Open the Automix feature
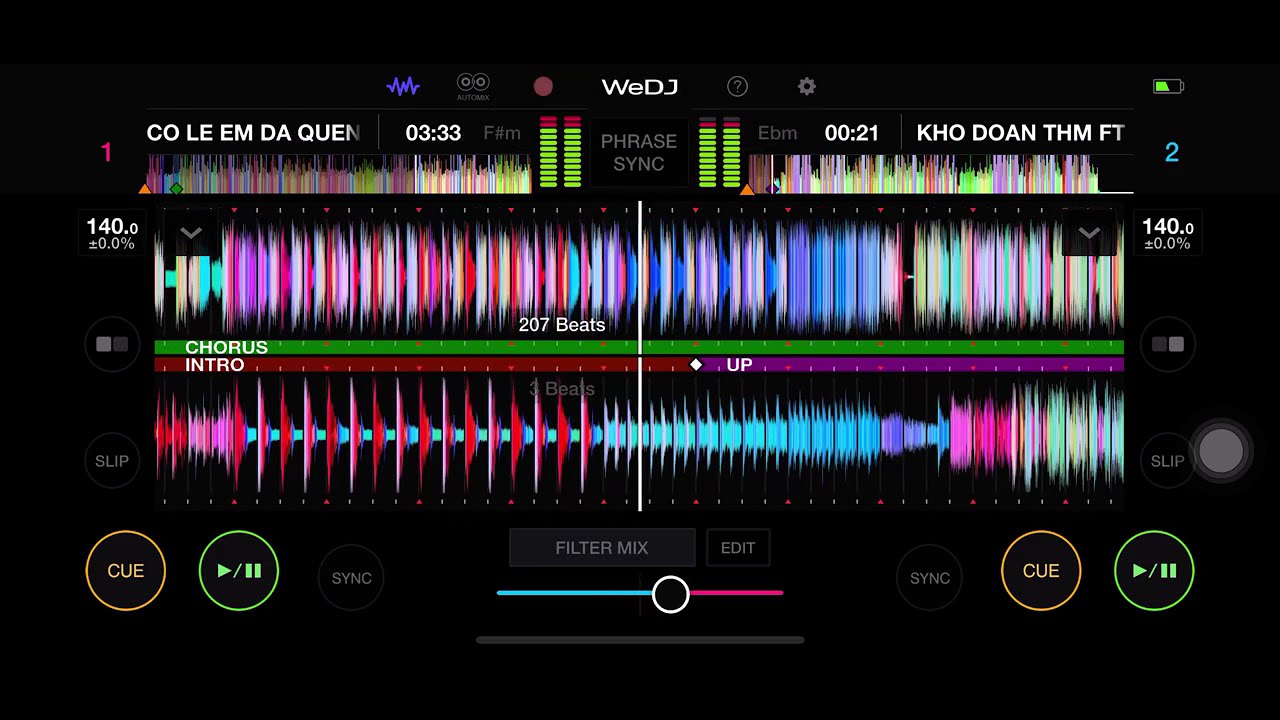The width and height of the screenshot is (1280, 720). pyautogui.click(x=473, y=87)
